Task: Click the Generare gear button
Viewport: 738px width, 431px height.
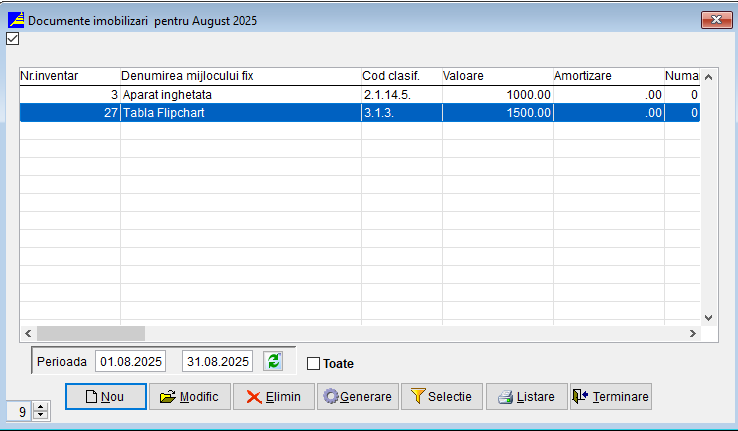Action: (x=357, y=397)
